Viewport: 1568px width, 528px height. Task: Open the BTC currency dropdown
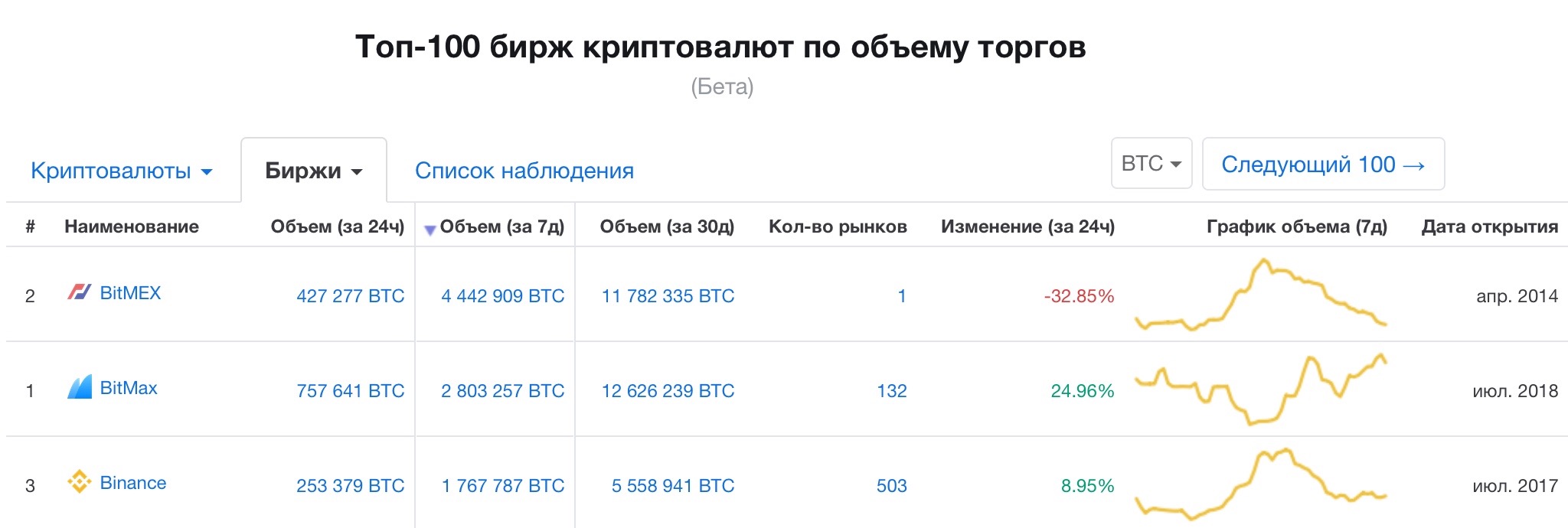[x=1151, y=164]
